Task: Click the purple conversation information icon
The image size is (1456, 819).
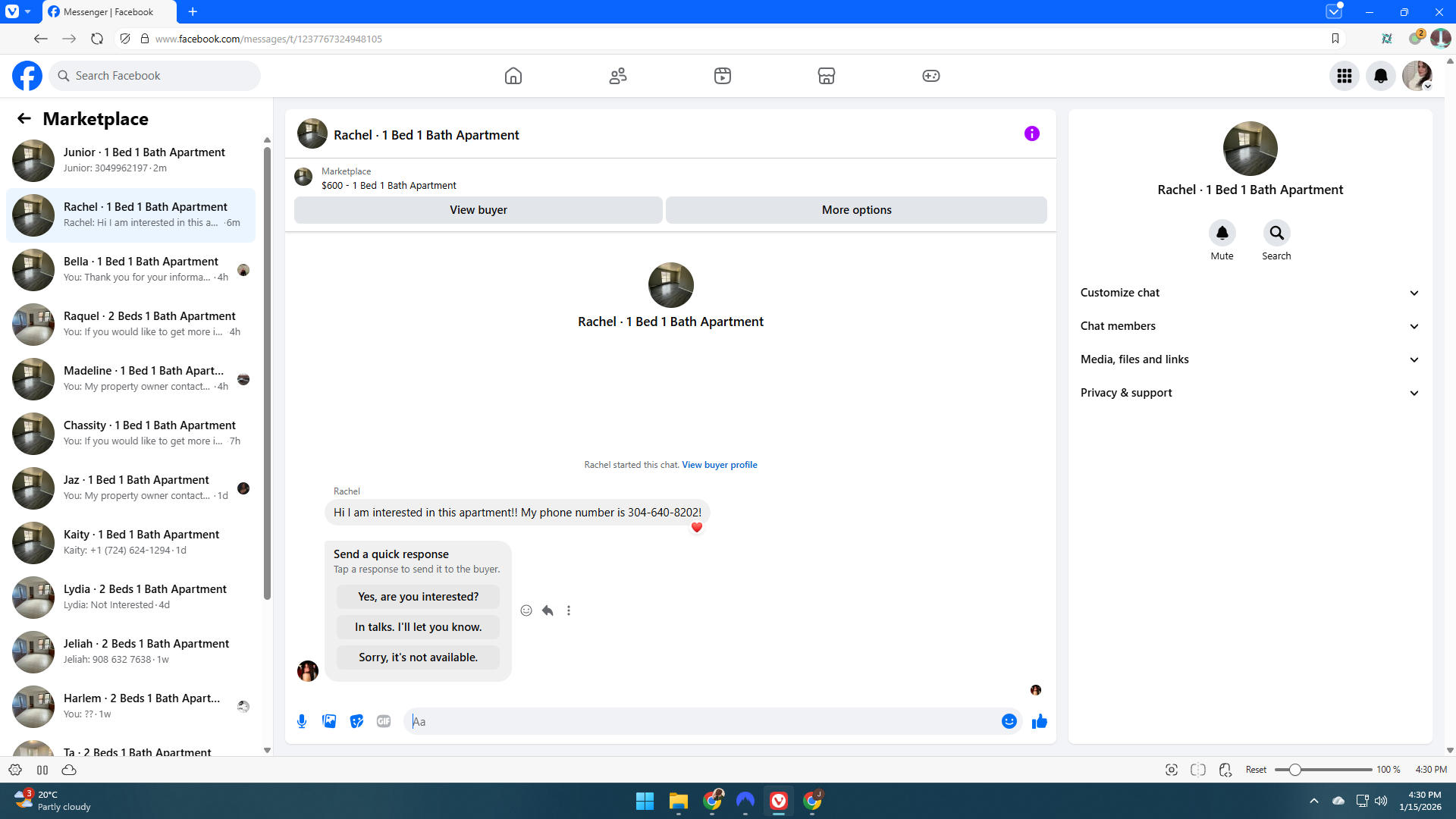Action: click(1031, 133)
